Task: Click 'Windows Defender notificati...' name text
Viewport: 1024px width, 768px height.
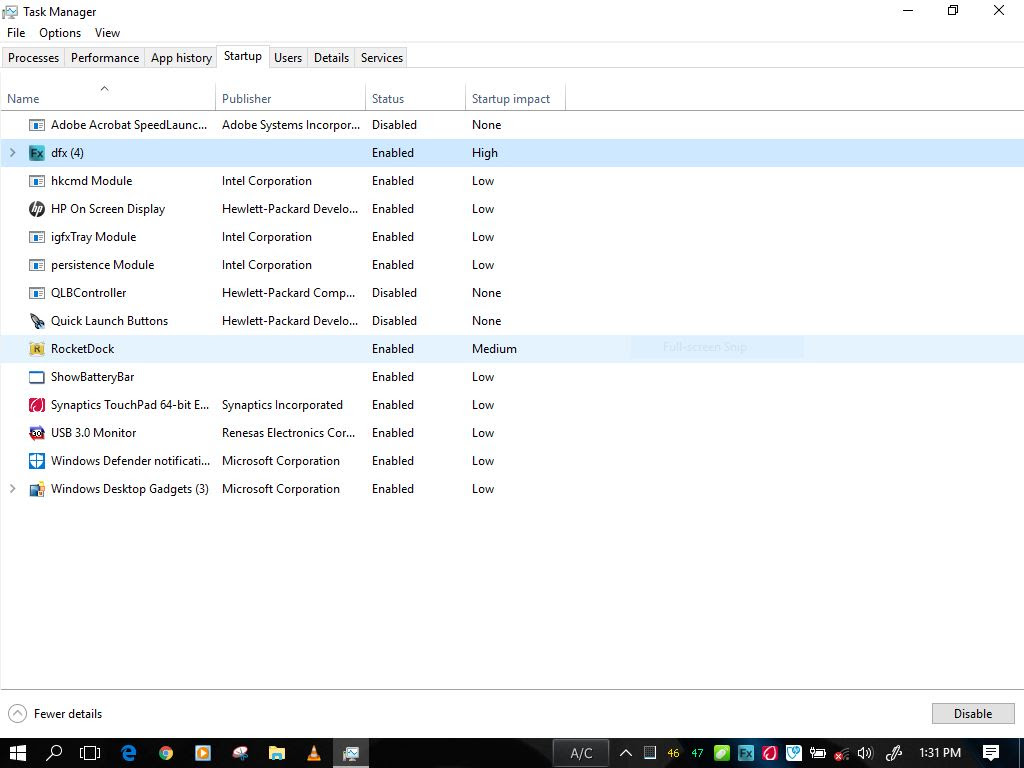Action: tap(131, 461)
